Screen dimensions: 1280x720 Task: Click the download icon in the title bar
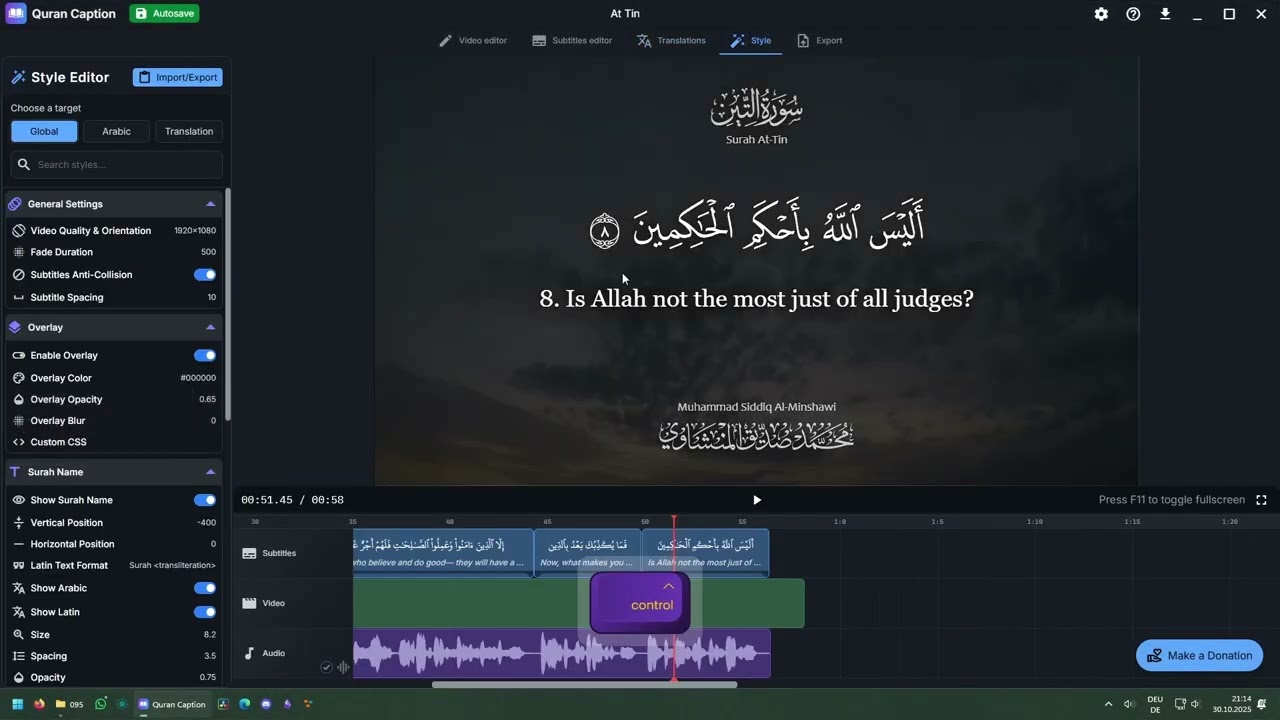[1165, 14]
